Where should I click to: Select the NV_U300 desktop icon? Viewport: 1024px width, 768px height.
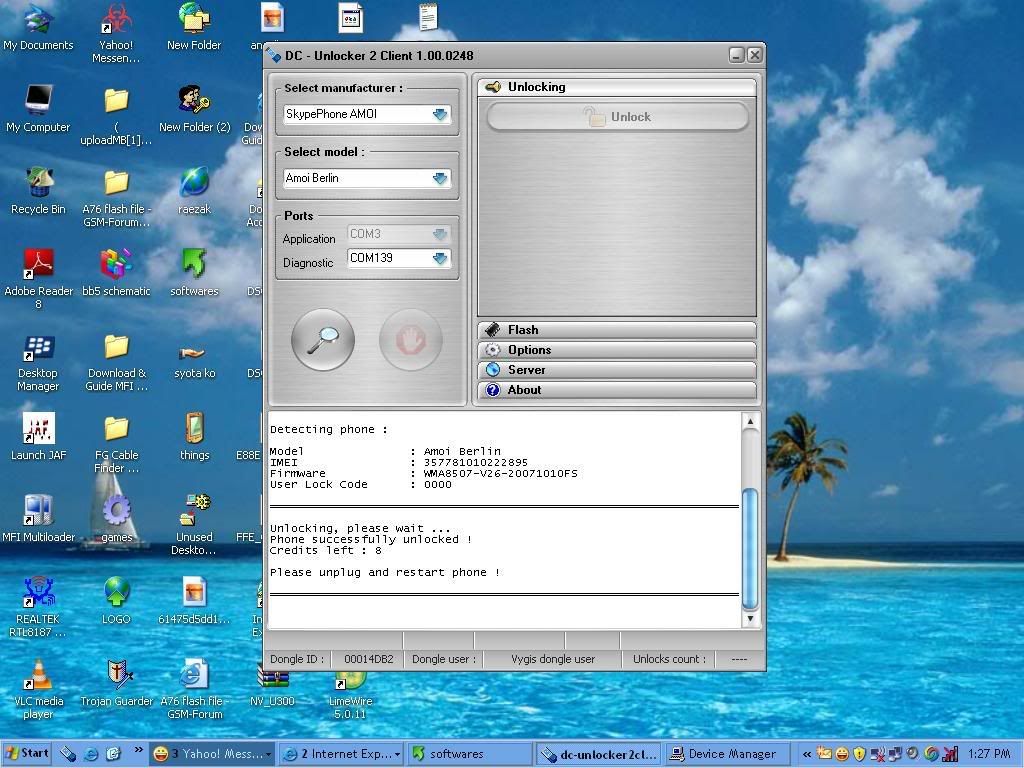pyautogui.click(x=272, y=688)
